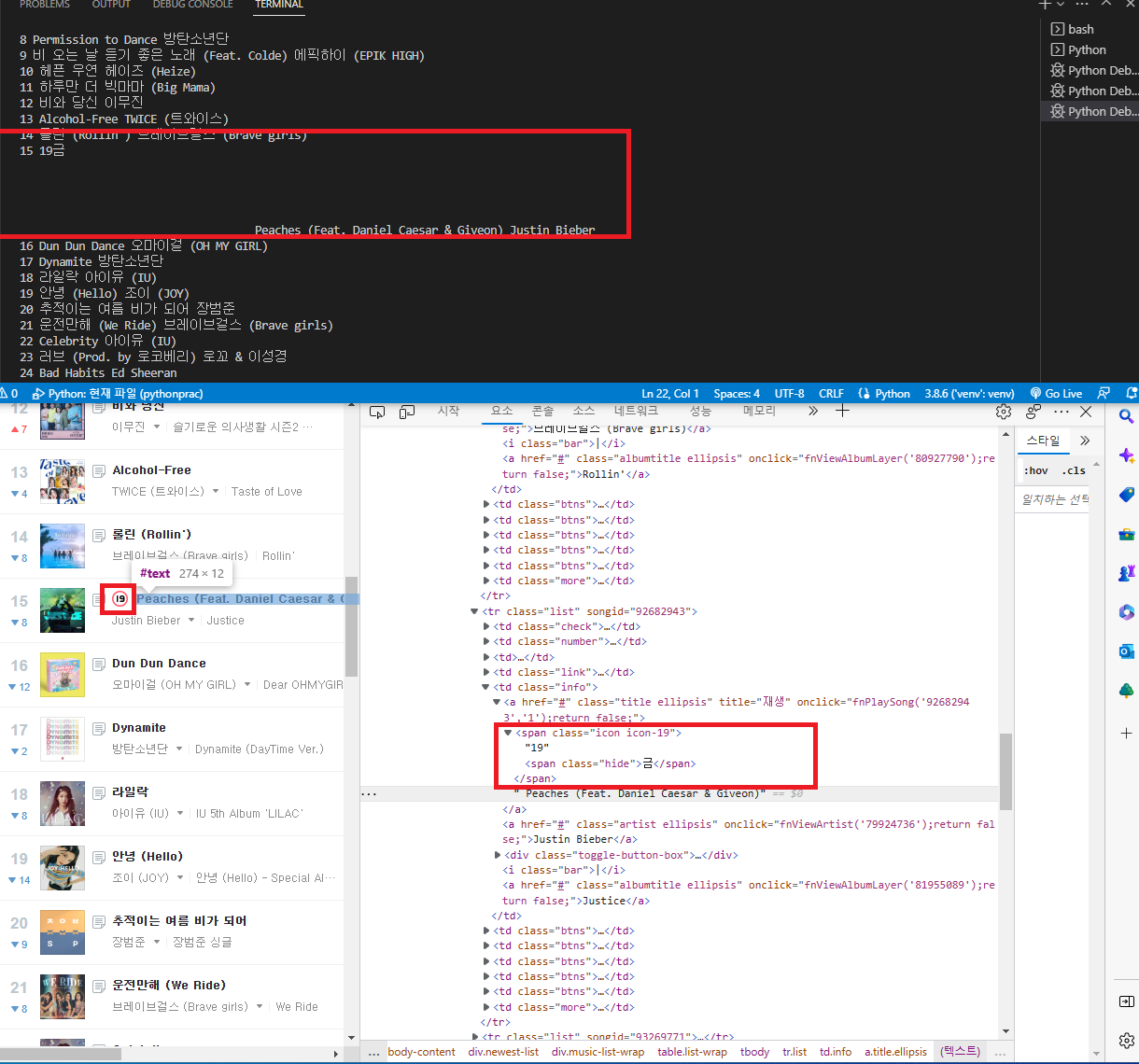This screenshot has width=1139, height=1064.
Task: Open the 메모리 tab in DevTools
Action: 759,411
